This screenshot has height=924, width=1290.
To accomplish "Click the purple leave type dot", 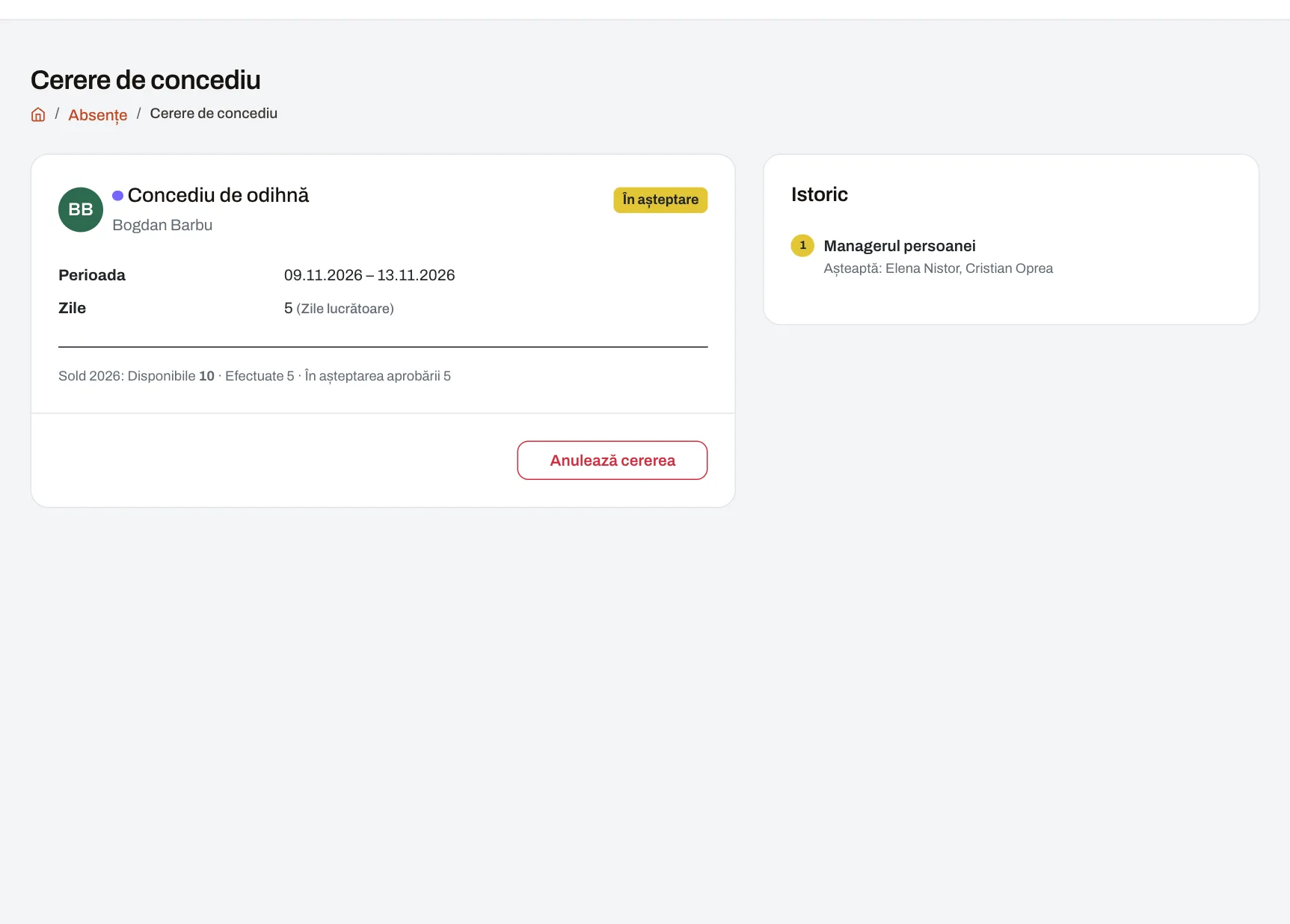I will (117, 196).
